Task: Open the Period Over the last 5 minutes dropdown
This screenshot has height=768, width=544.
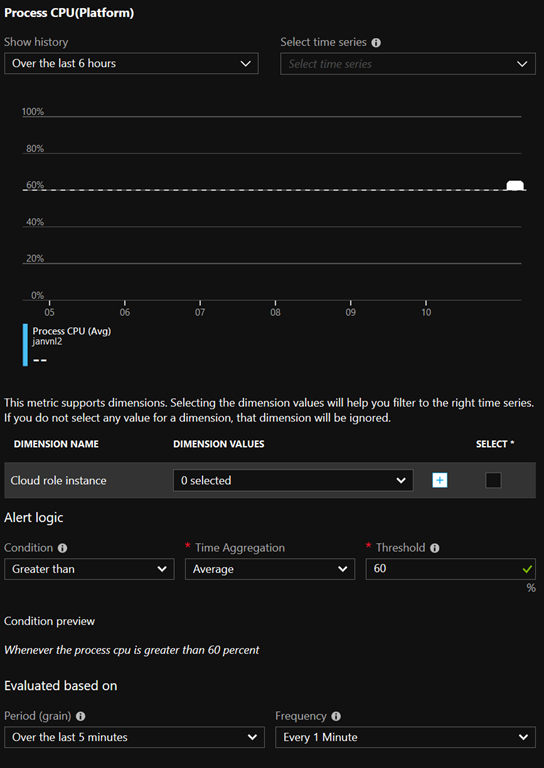Action: pyautogui.click(x=134, y=737)
